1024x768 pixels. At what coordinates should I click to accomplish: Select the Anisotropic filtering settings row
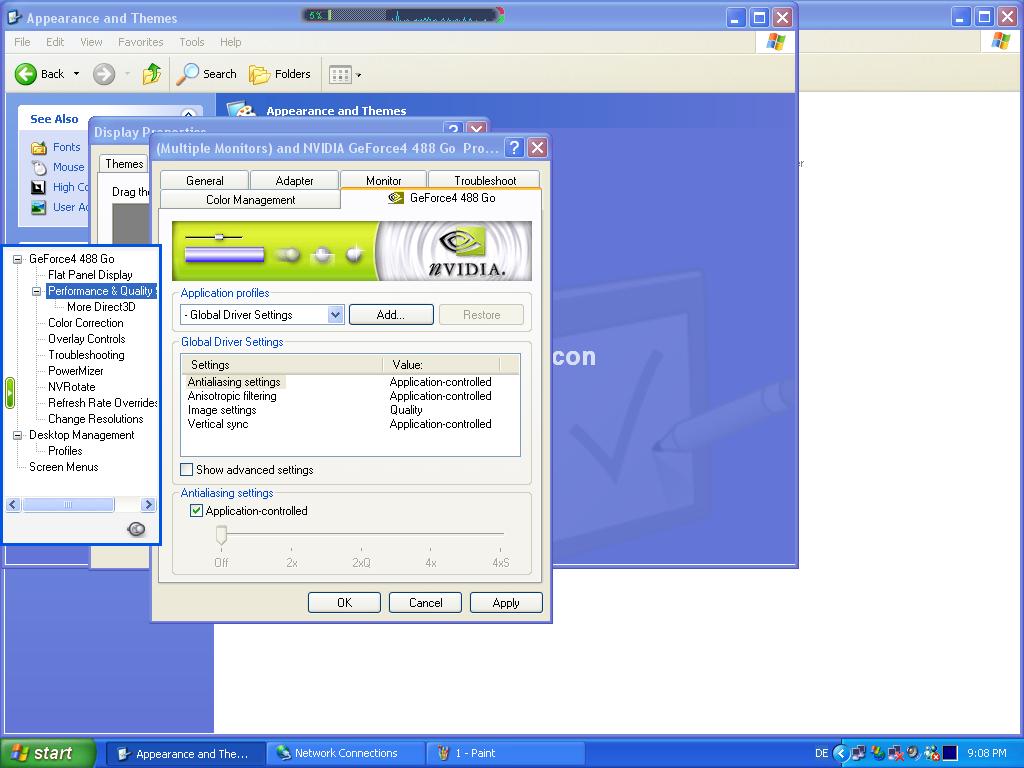tap(350, 396)
